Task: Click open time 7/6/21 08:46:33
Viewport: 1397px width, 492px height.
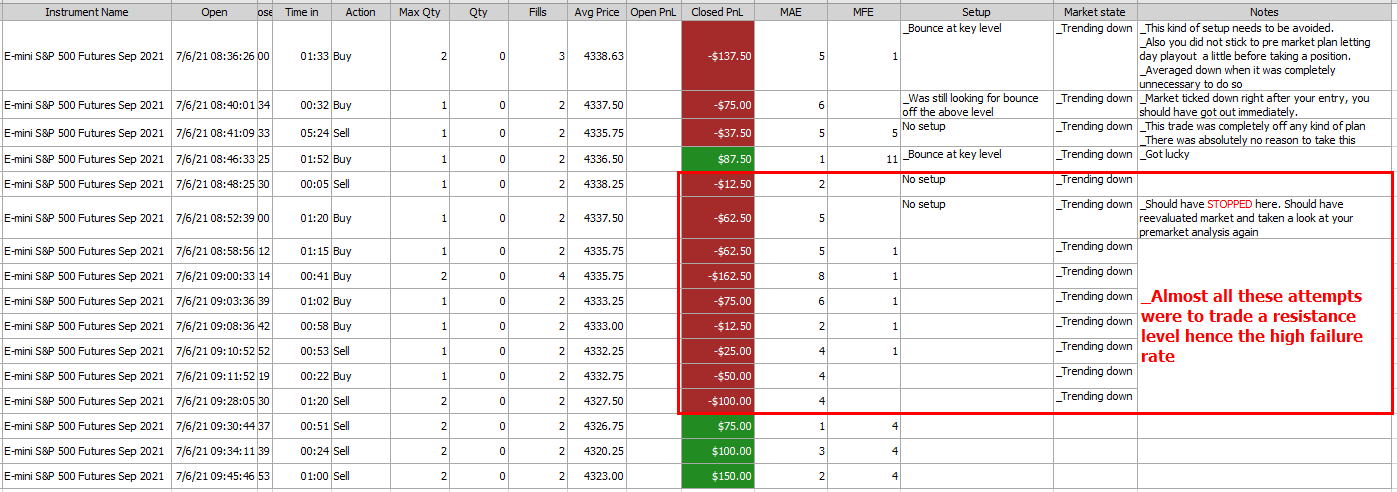Action: pos(214,159)
